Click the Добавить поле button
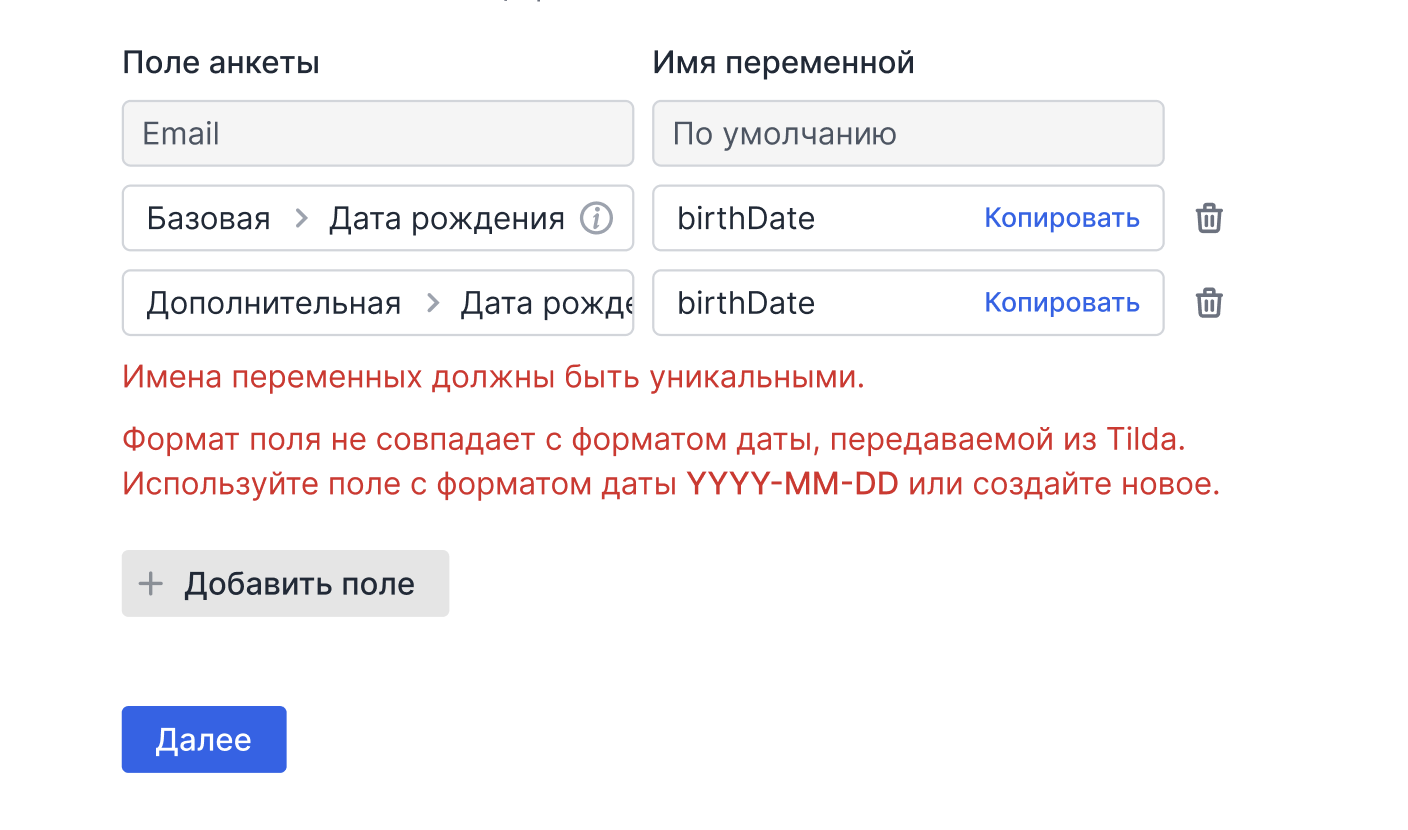 (x=285, y=584)
